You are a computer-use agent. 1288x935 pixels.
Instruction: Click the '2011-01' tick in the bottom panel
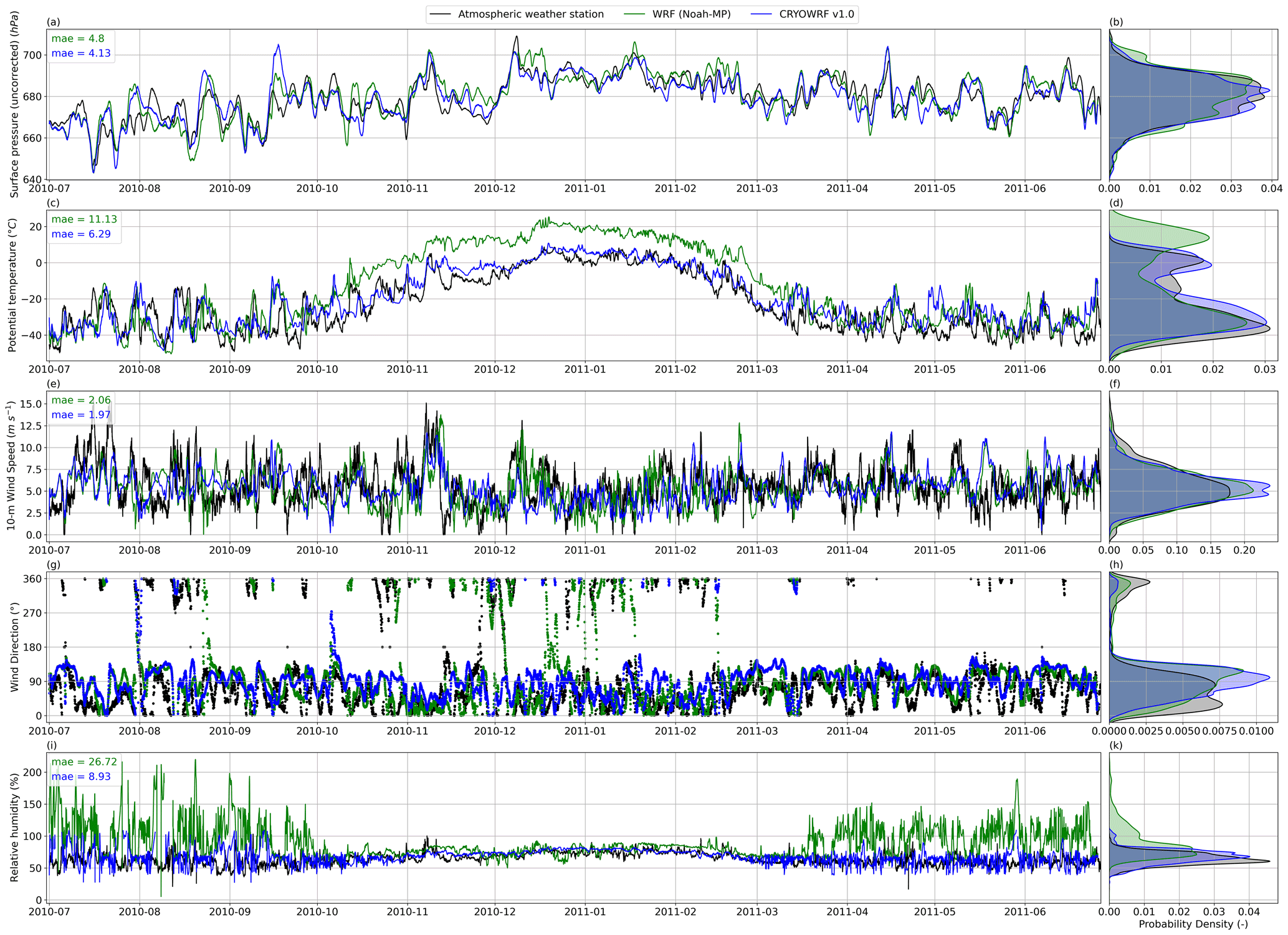[x=585, y=911]
